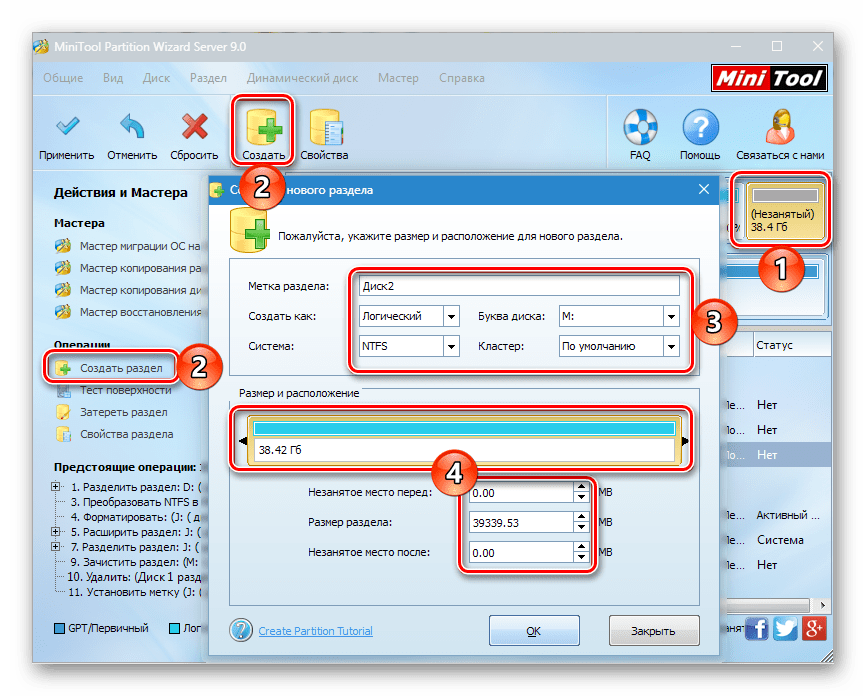Viewport: 866px width, 696px height.
Task: Increase Незанятое место перед value
Action: (581, 487)
